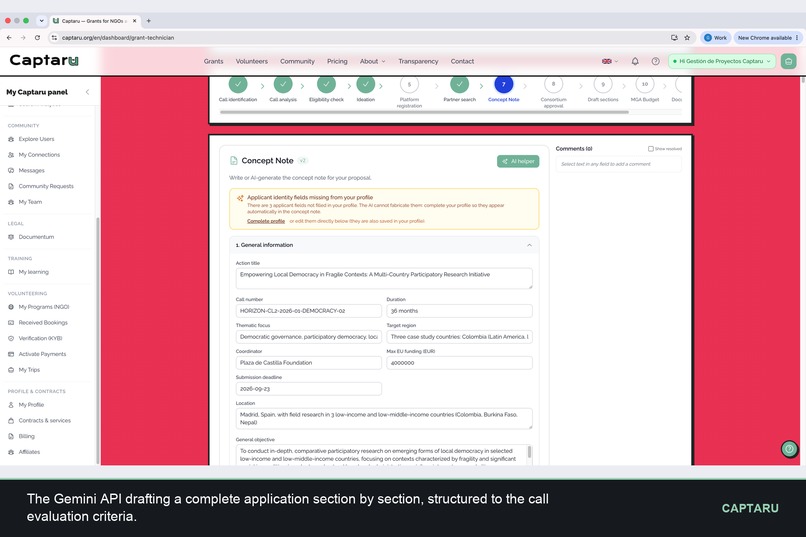
Task: Click the General objective text scrollbar
Action: [529, 452]
